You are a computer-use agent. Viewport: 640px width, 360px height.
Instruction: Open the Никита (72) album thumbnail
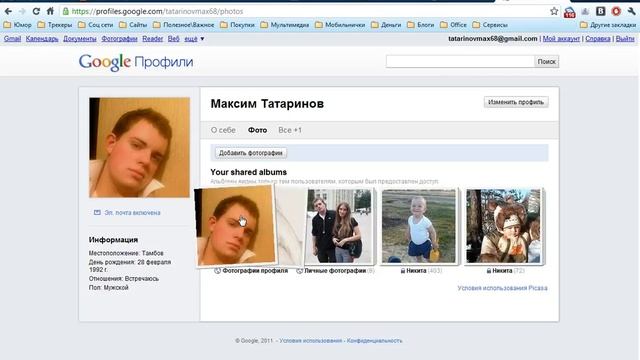coord(504,226)
